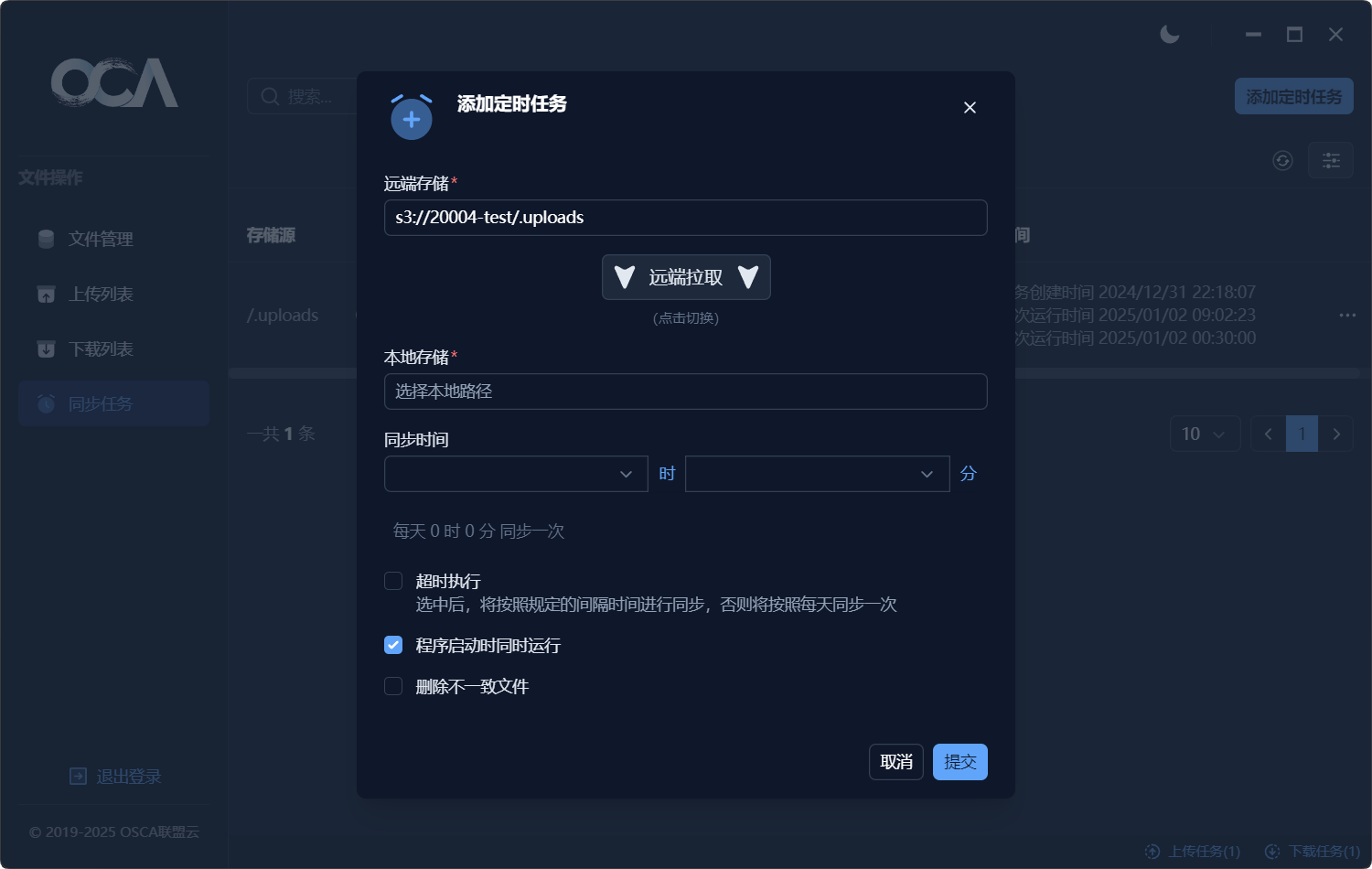Uncheck 程序启动时同时运行 option
This screenshot has width=1372, height=869.
pos(393,646)
